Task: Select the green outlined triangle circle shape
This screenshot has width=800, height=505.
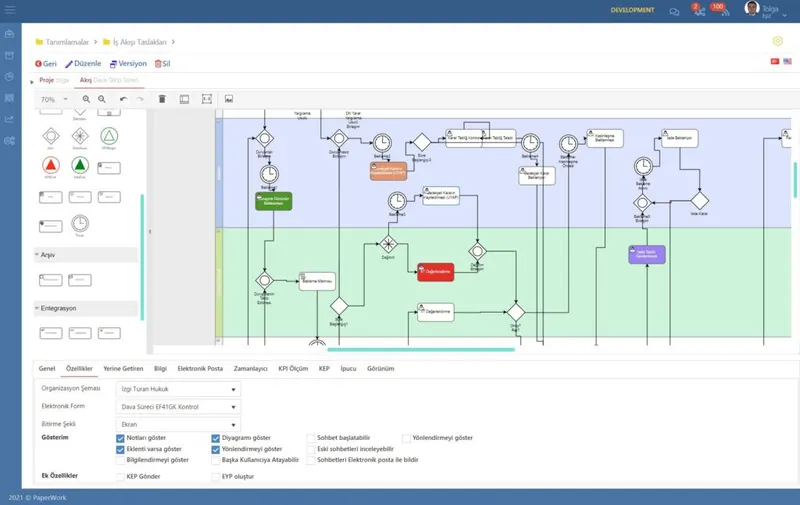Action: [109, 136]
